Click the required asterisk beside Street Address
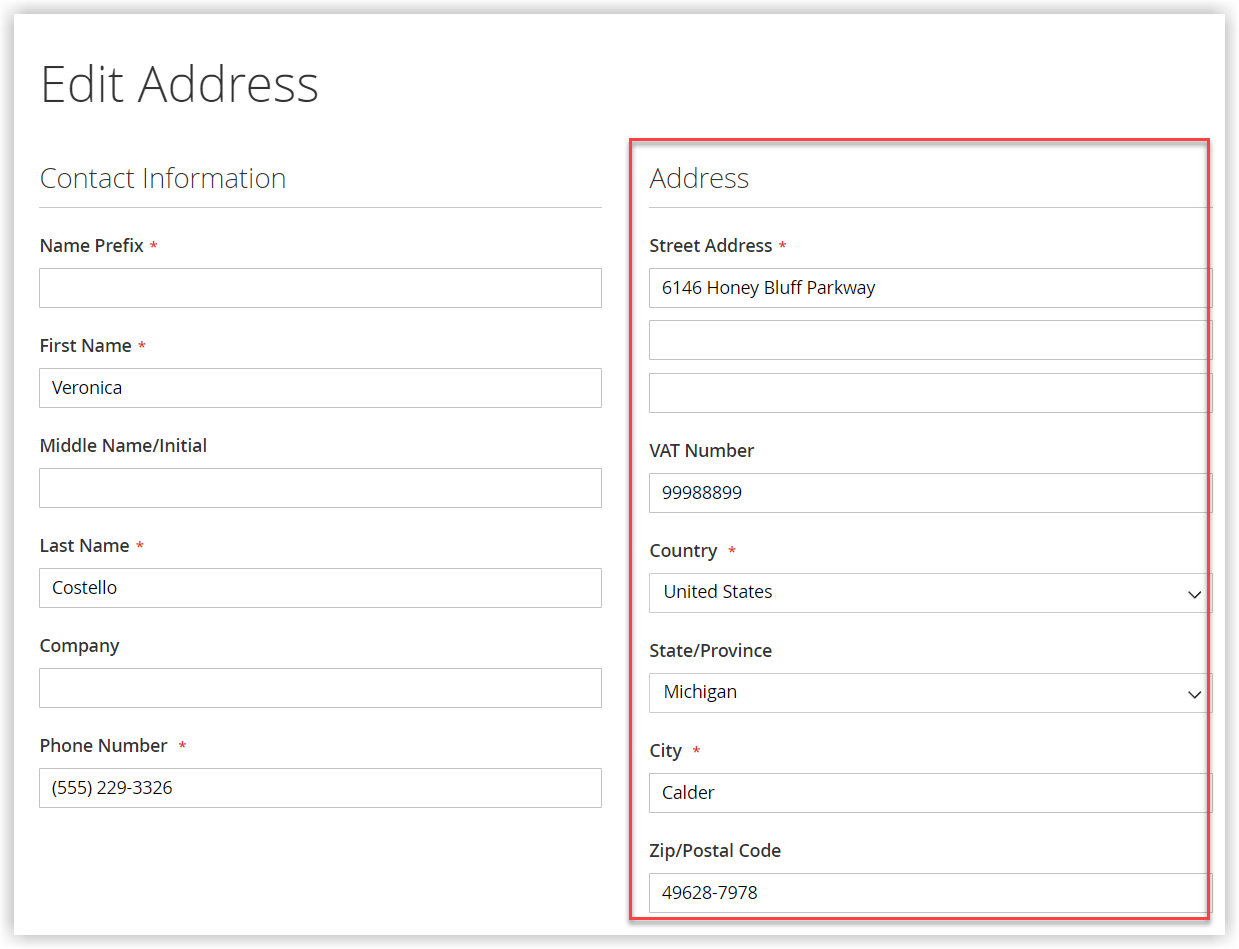1239x949 pixels. [x=781, y=245]
